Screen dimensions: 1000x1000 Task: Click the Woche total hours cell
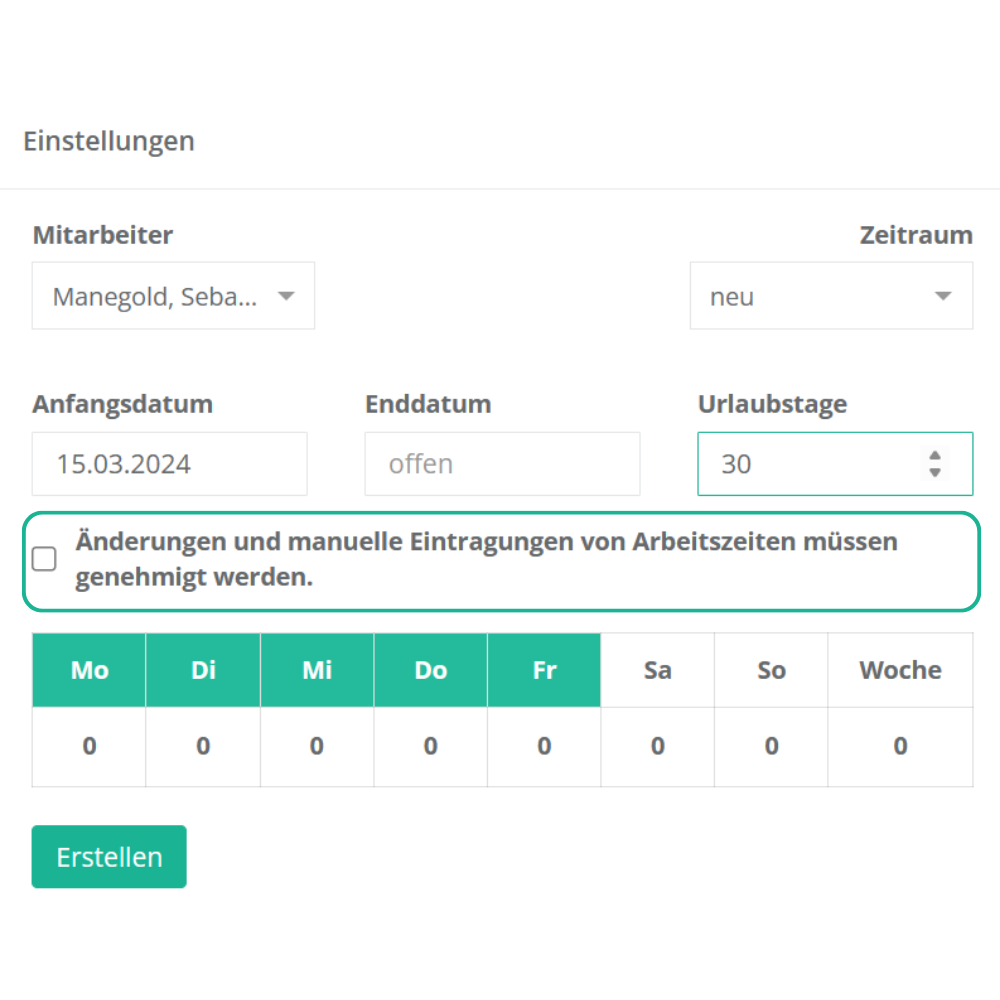click(900, 746)
